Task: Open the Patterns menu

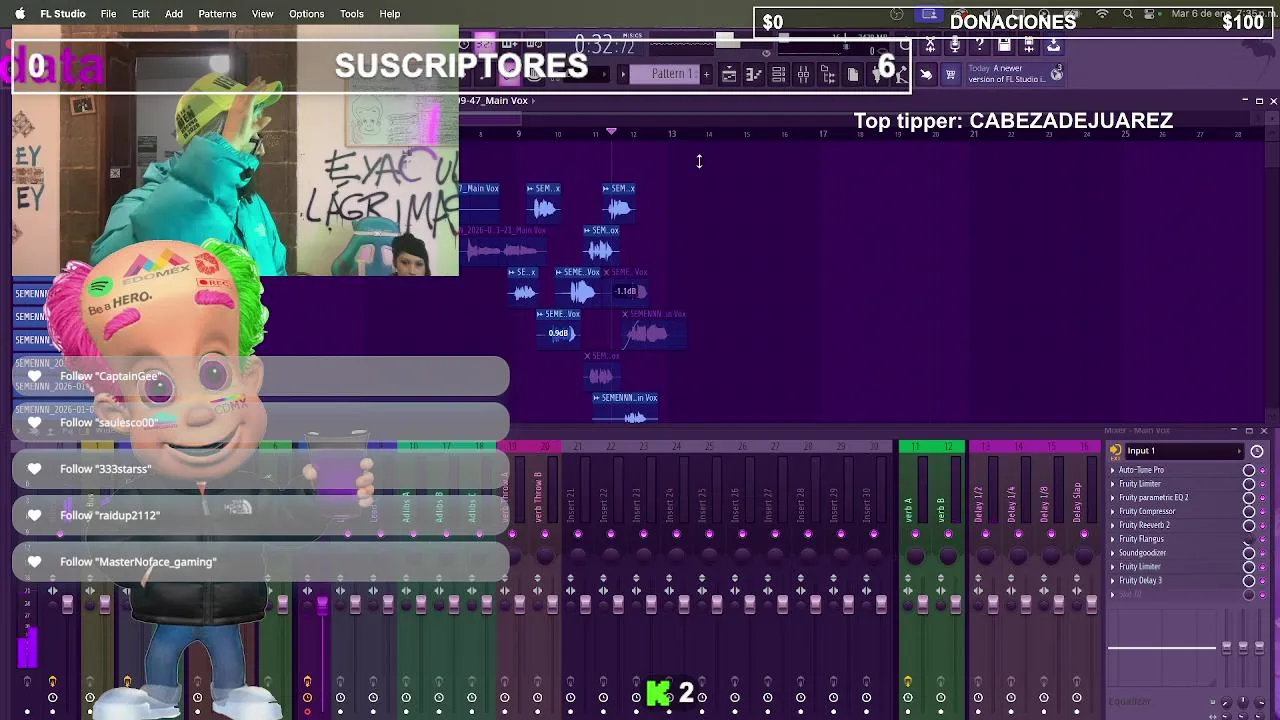Action: [217, 14]
